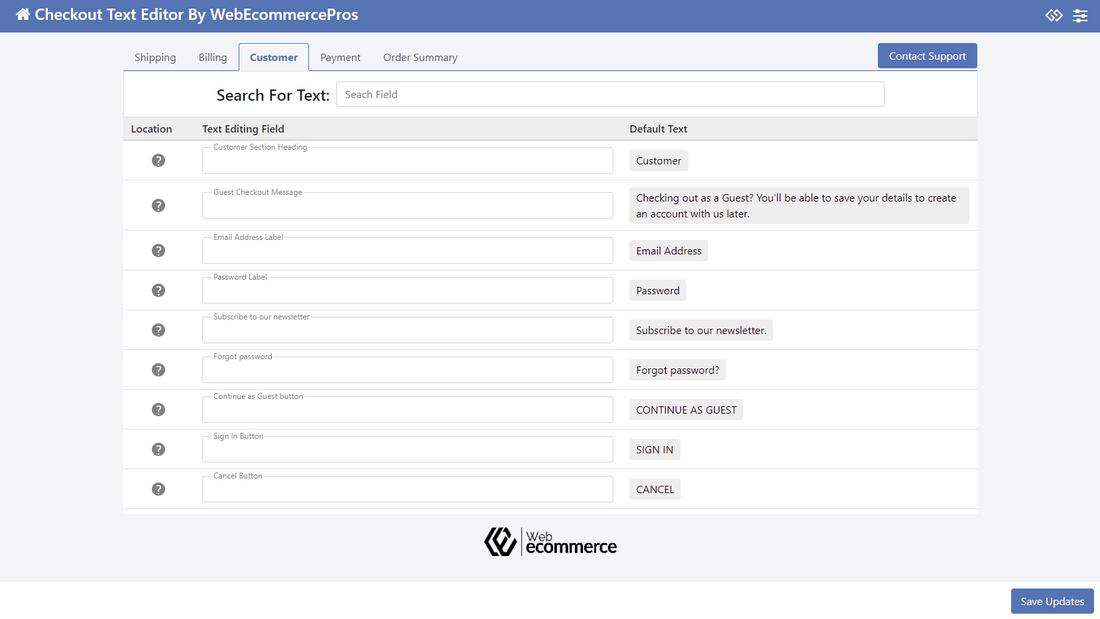The height and width of the screenshot is (619, 1100).
Task: Show location help for Password Label
Action: (x=159, y=291)
